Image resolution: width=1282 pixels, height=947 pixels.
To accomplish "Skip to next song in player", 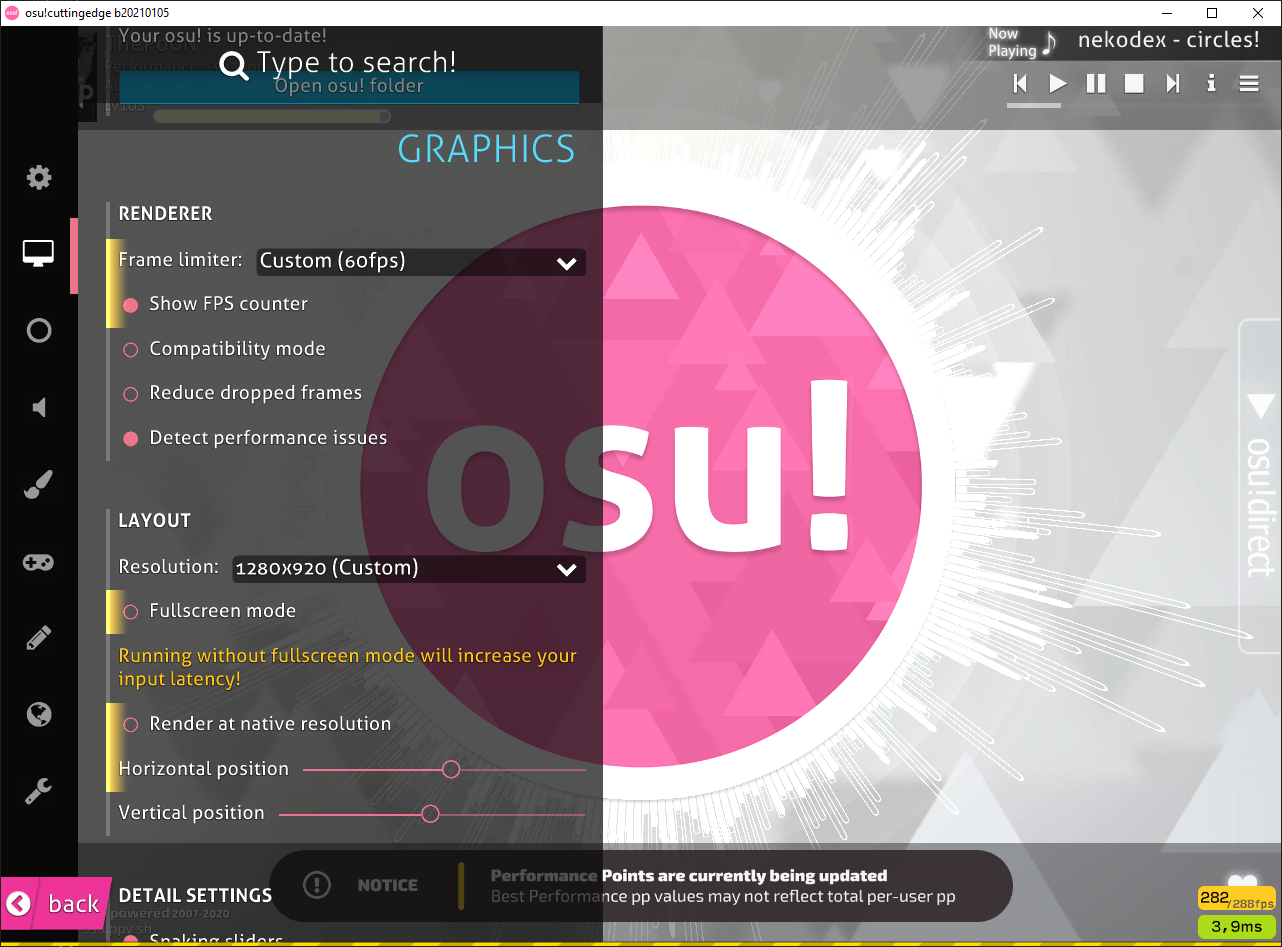I will (x=1172, y=84).
